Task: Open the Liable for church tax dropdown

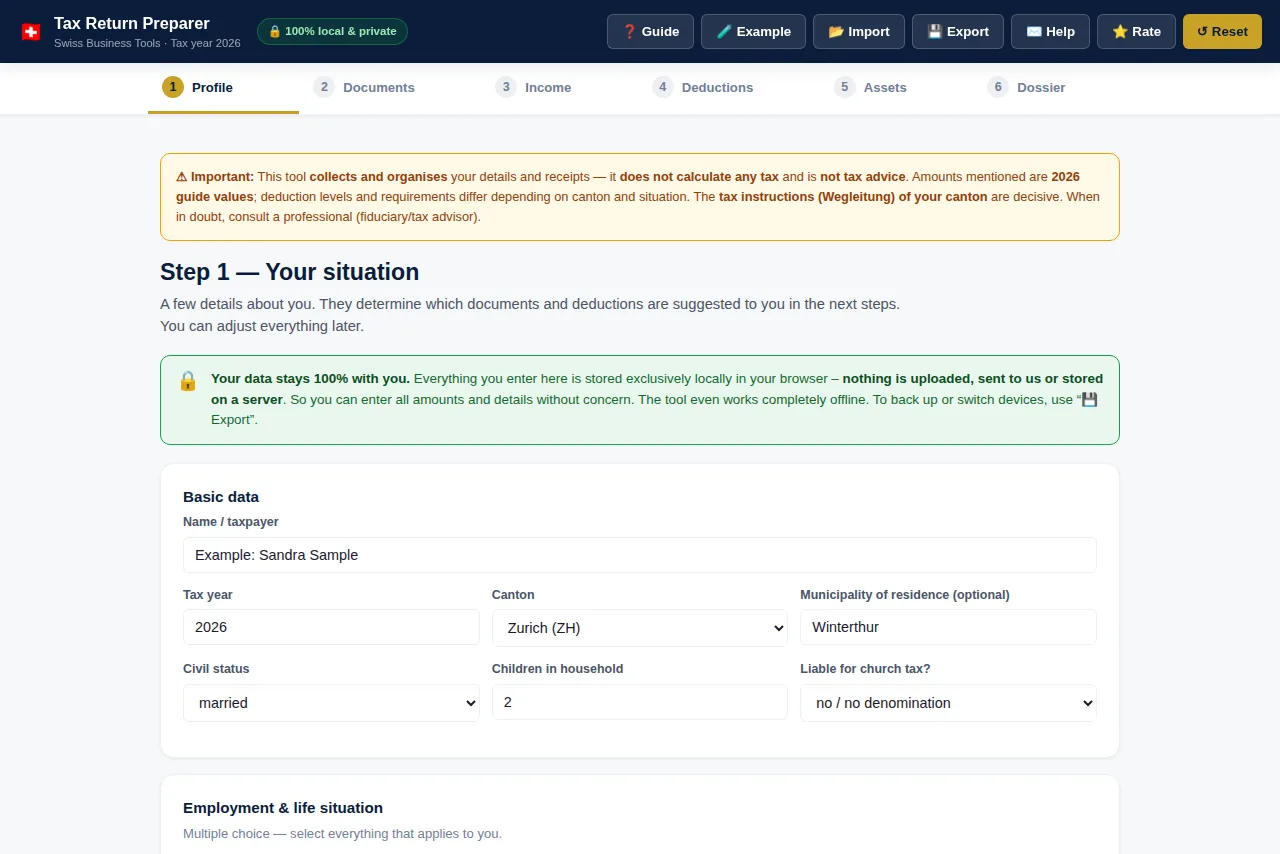Action: 948,703
